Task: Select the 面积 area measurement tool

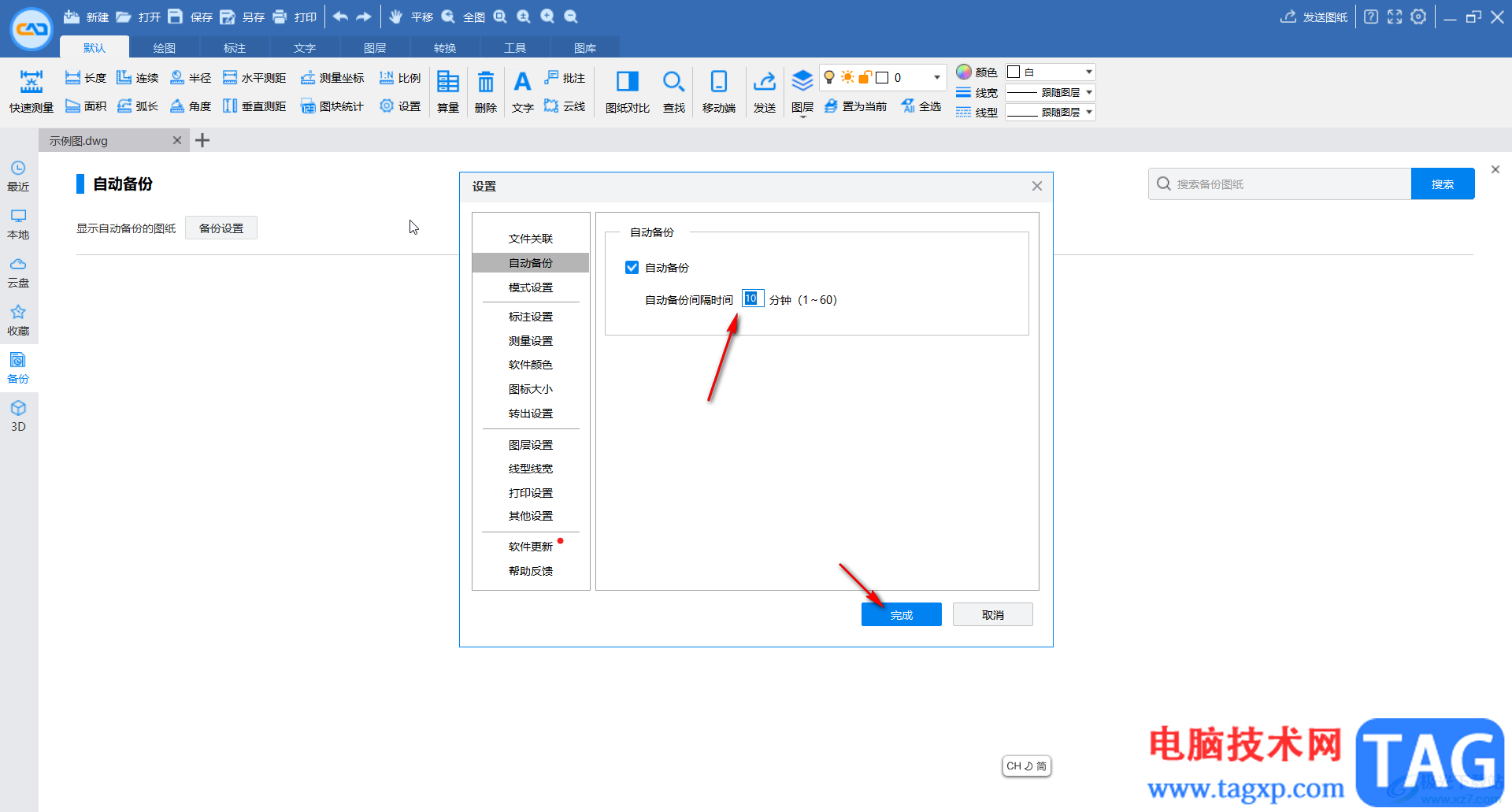Action: tap(86, 106)
